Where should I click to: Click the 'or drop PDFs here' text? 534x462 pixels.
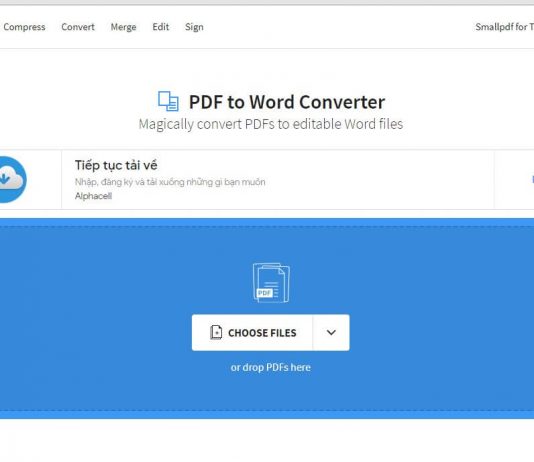click(271, 367)
